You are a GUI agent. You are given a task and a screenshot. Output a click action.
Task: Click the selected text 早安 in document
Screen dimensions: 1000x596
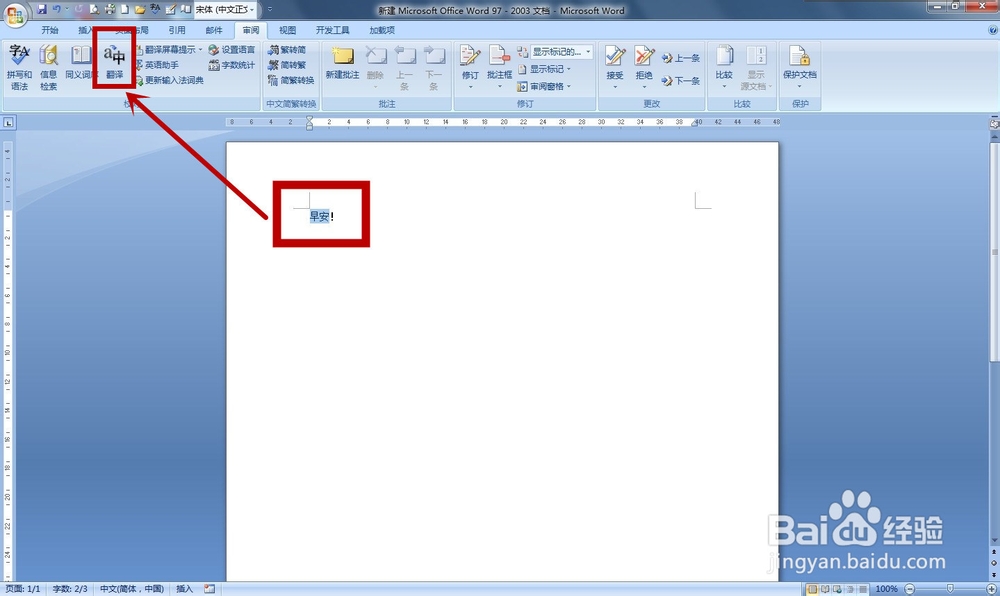point(320,217)
